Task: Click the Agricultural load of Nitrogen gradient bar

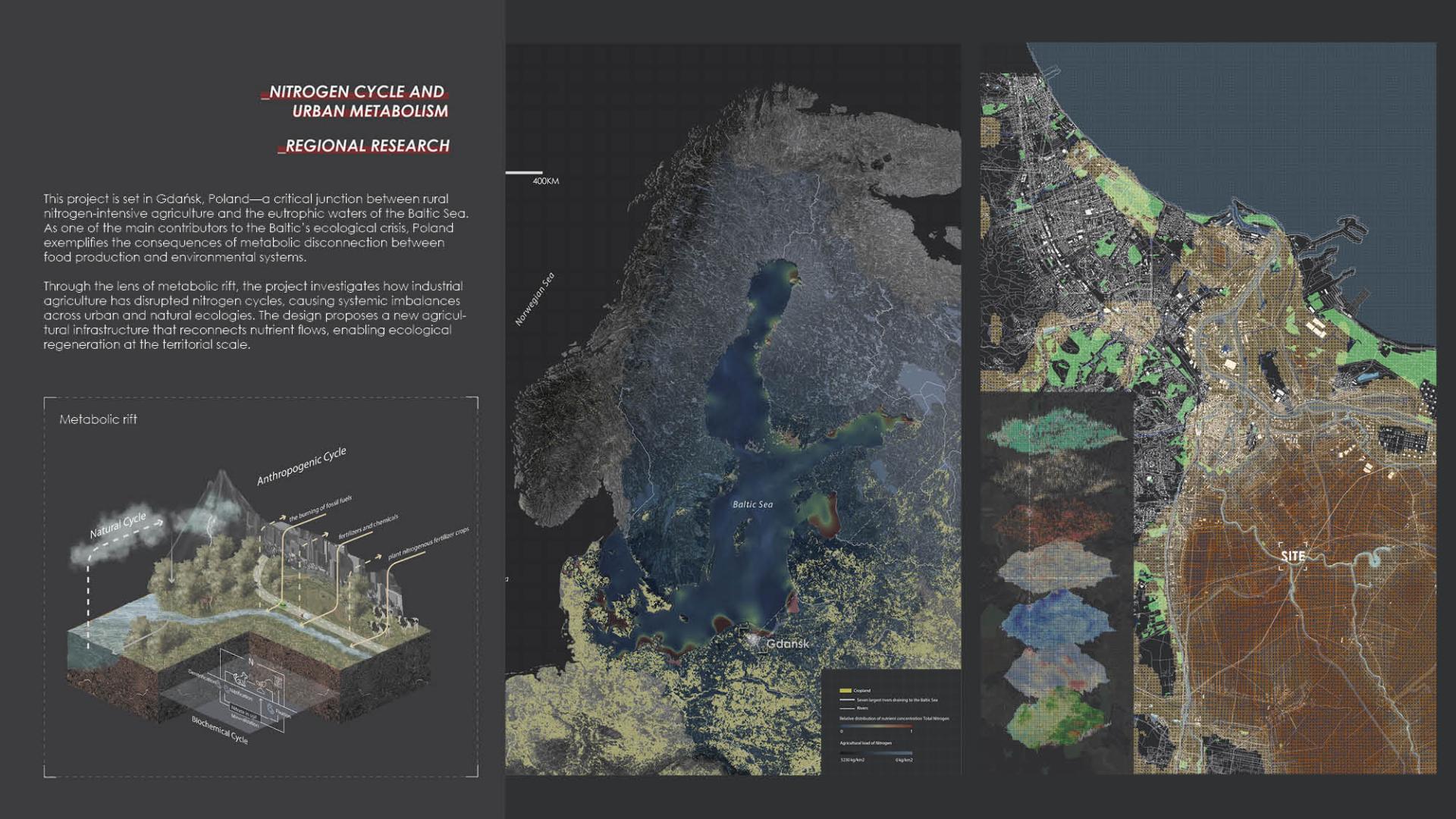Action: (875, 753)
